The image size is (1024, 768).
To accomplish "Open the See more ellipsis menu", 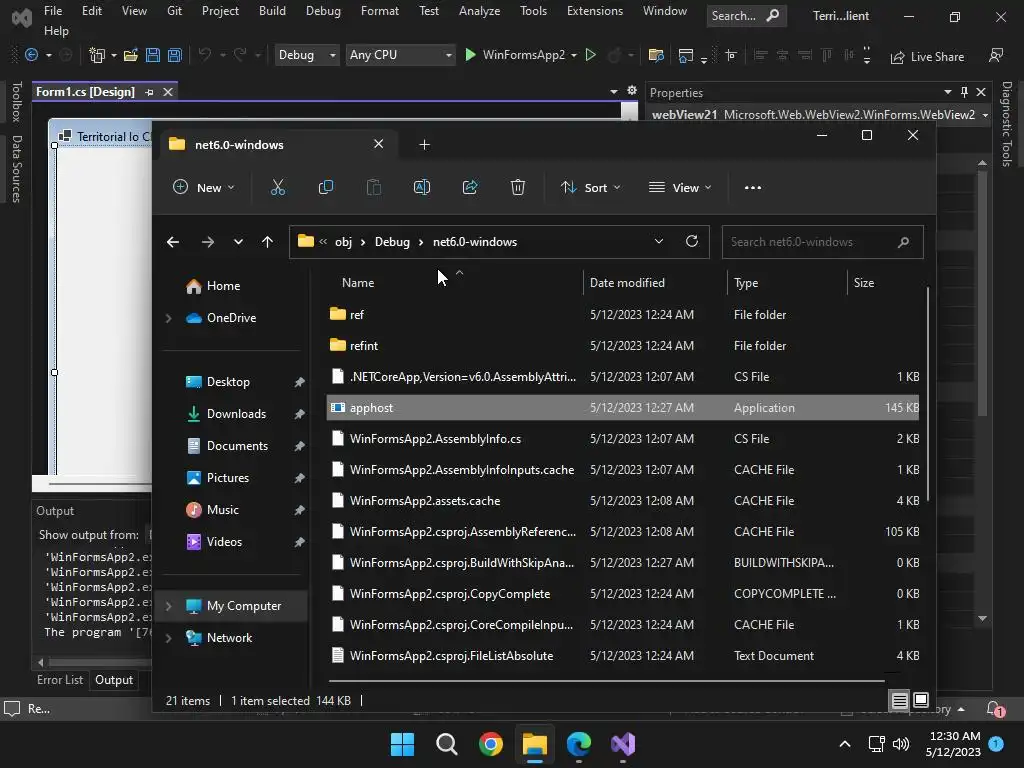I will point(753,187).
